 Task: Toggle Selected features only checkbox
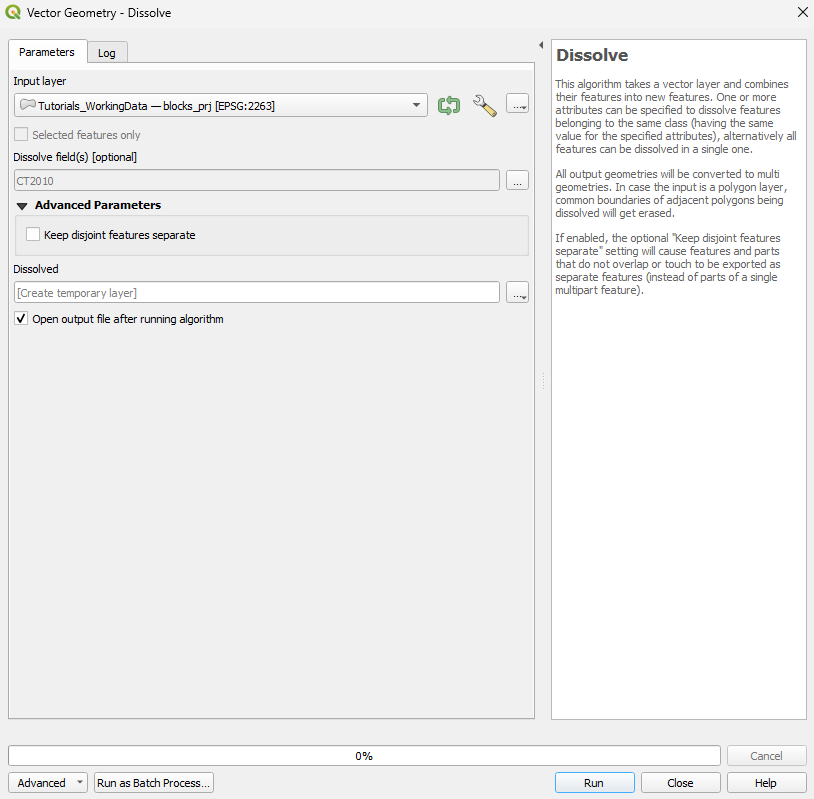tap(21, 134)
